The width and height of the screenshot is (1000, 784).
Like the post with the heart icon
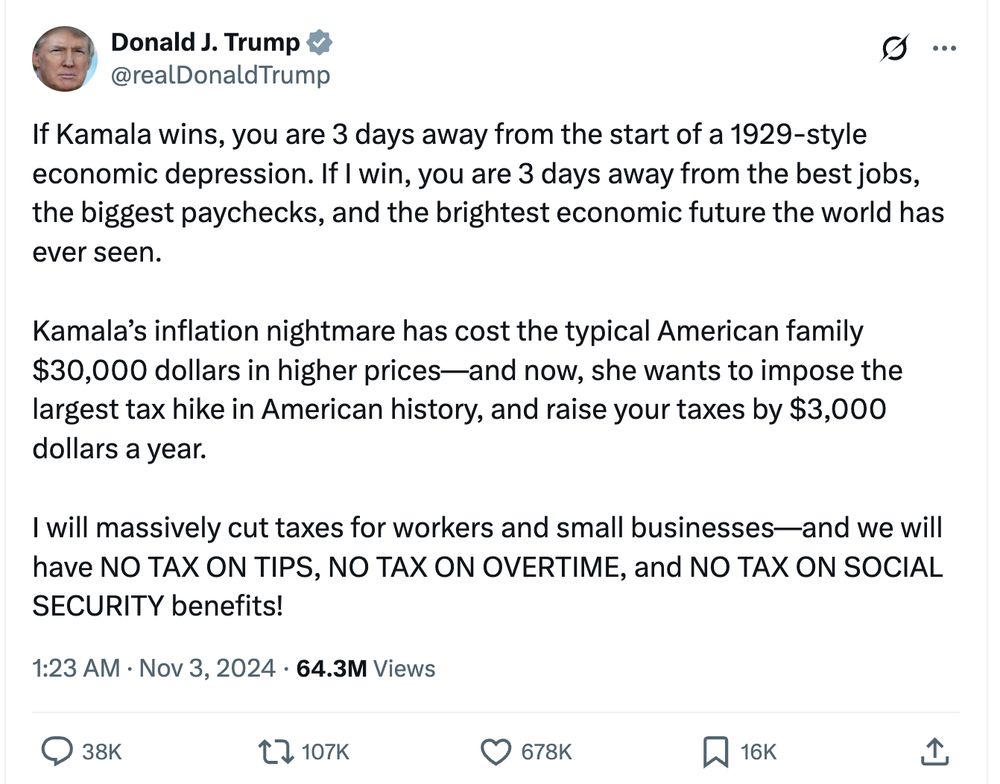coord(497,750)
